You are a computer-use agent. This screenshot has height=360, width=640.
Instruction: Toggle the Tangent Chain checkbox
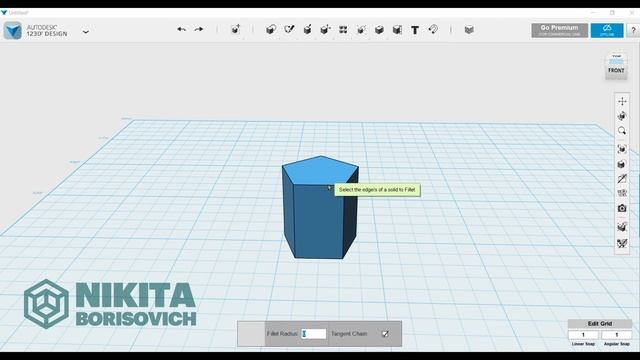click(x=385, y=334)
